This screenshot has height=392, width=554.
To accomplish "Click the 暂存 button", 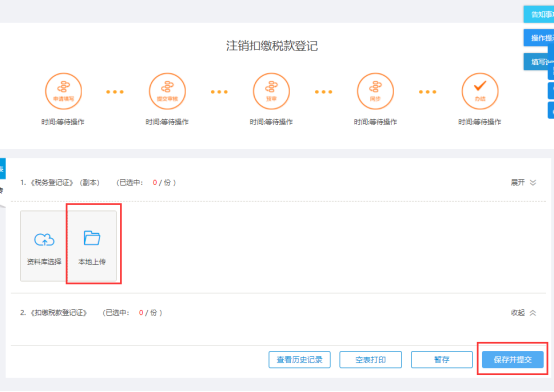I will pos(442,359).
